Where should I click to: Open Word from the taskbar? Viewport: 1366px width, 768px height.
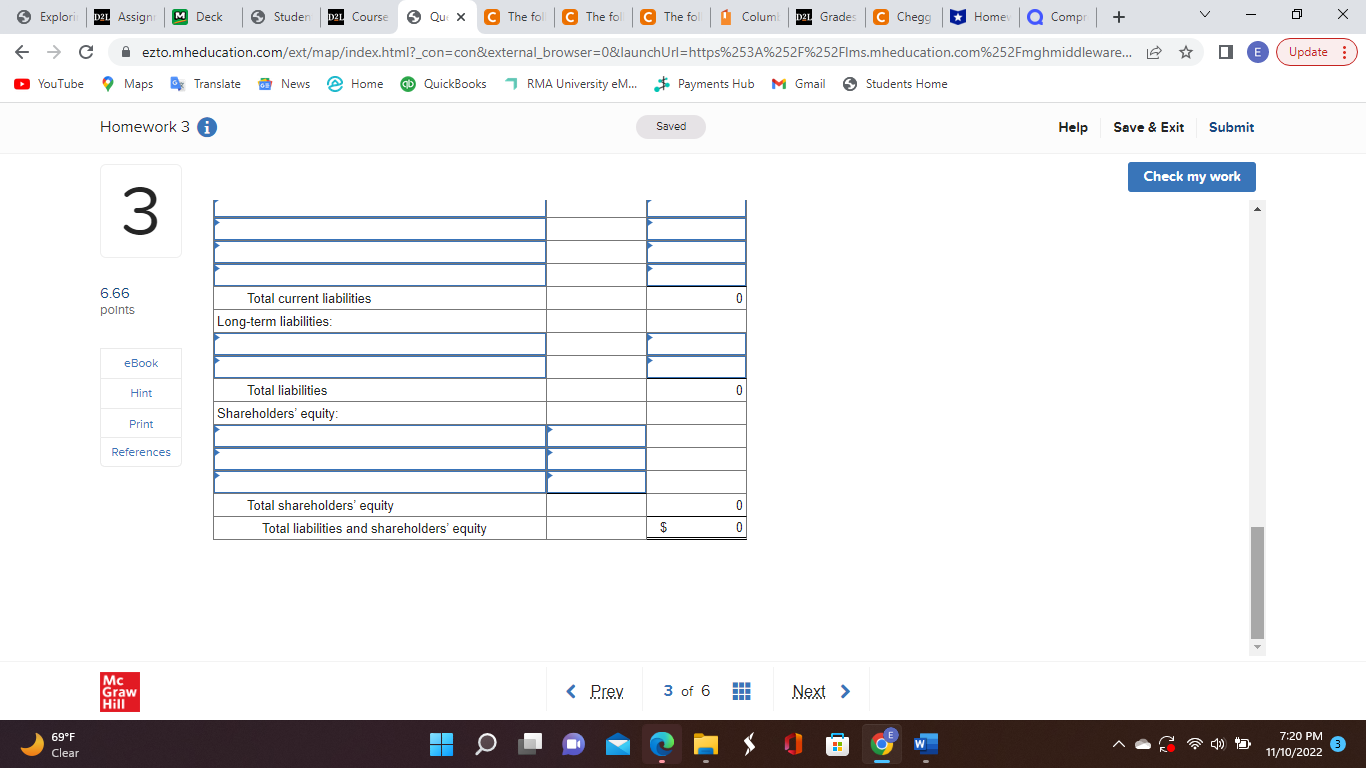click(x=924, y=744)
